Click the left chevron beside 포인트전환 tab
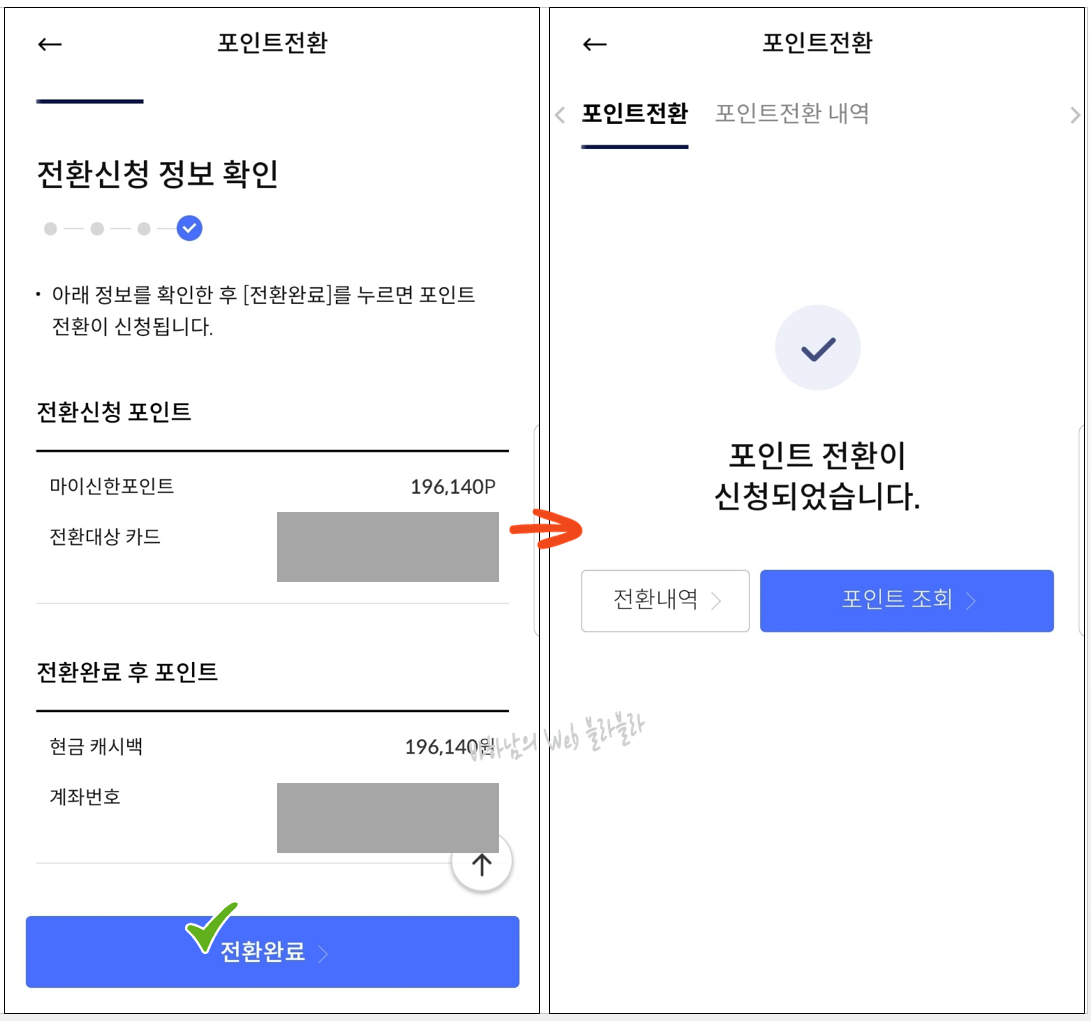Image resolution: width=1091 pixels, height=1021 pixels. point(560,115)
